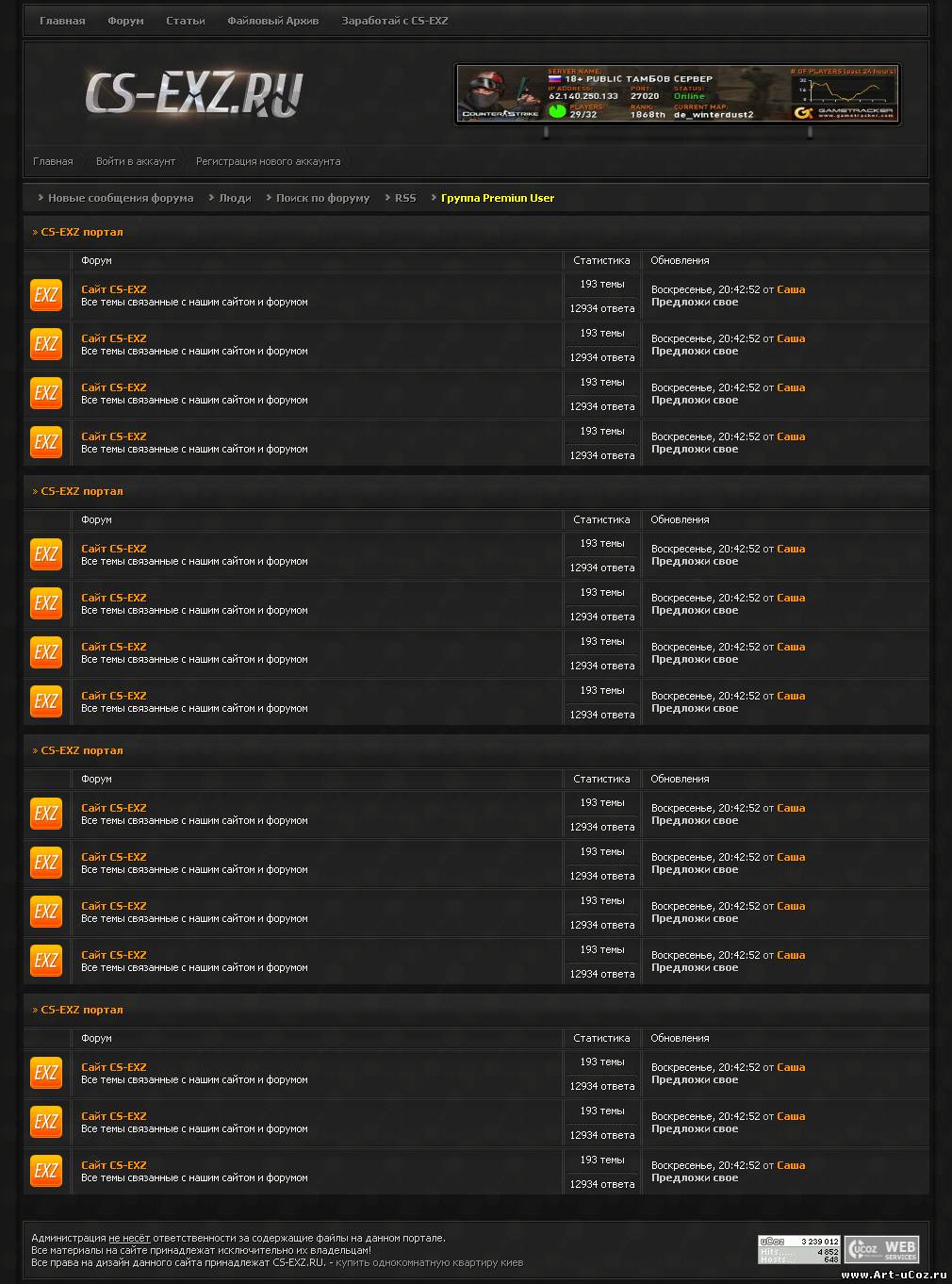Click Войти в аккаунт
952x1284 pixels.
pos(136,161)
